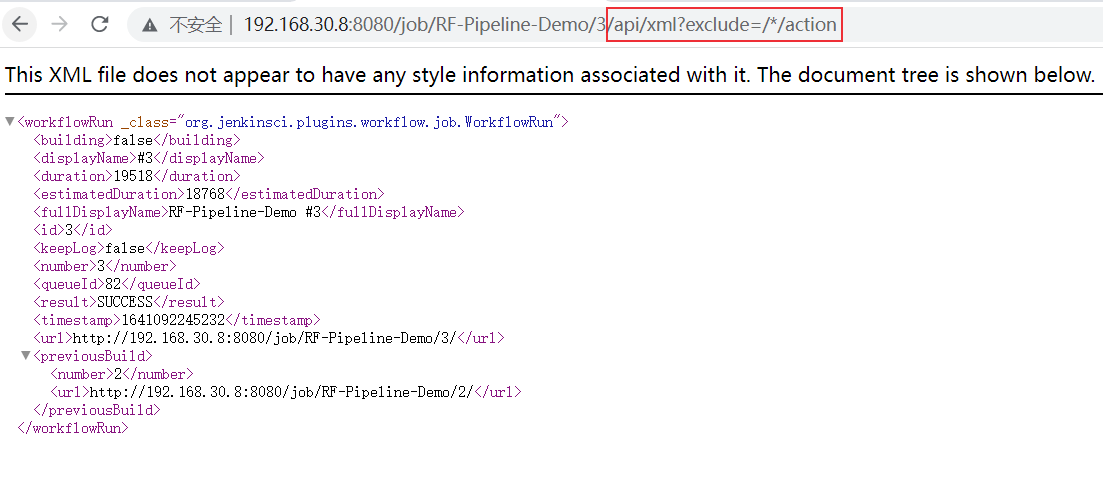The width and height of the screenshot is (1103, 479).
Task: Click the result SUCCESS line
Action: pos(129,302)
